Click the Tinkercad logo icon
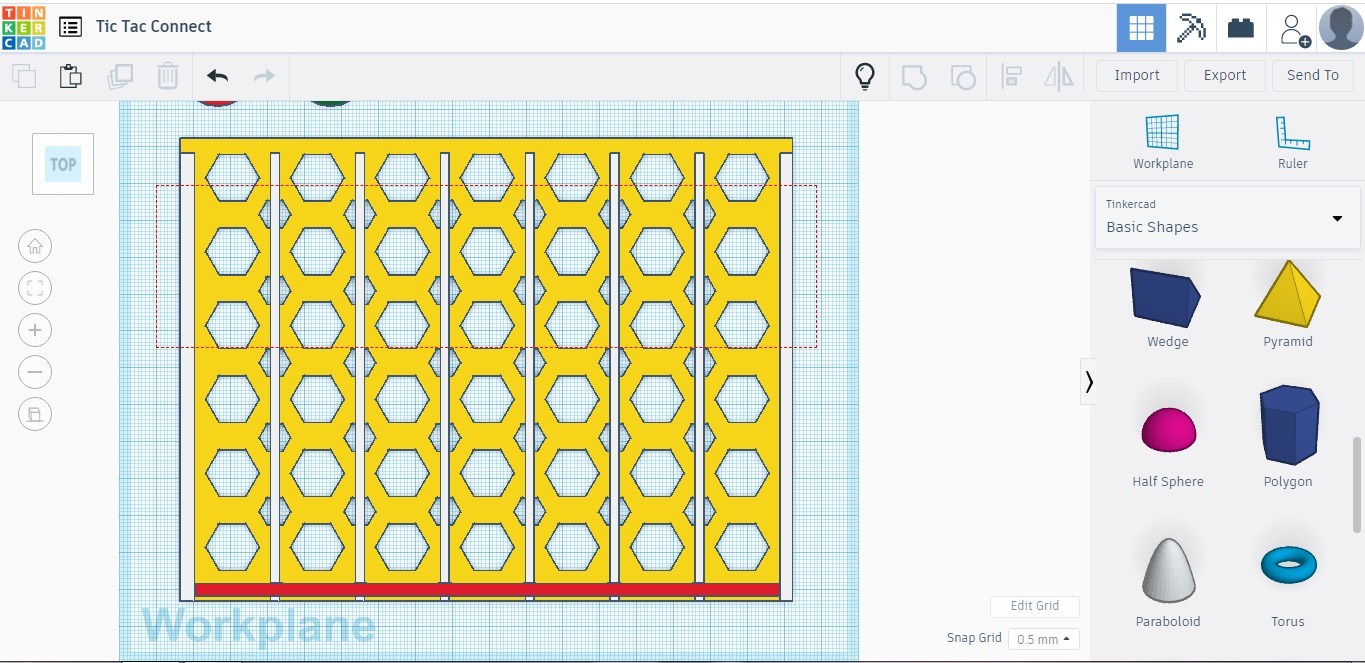 pyautogui.click(x=24, y=27)
